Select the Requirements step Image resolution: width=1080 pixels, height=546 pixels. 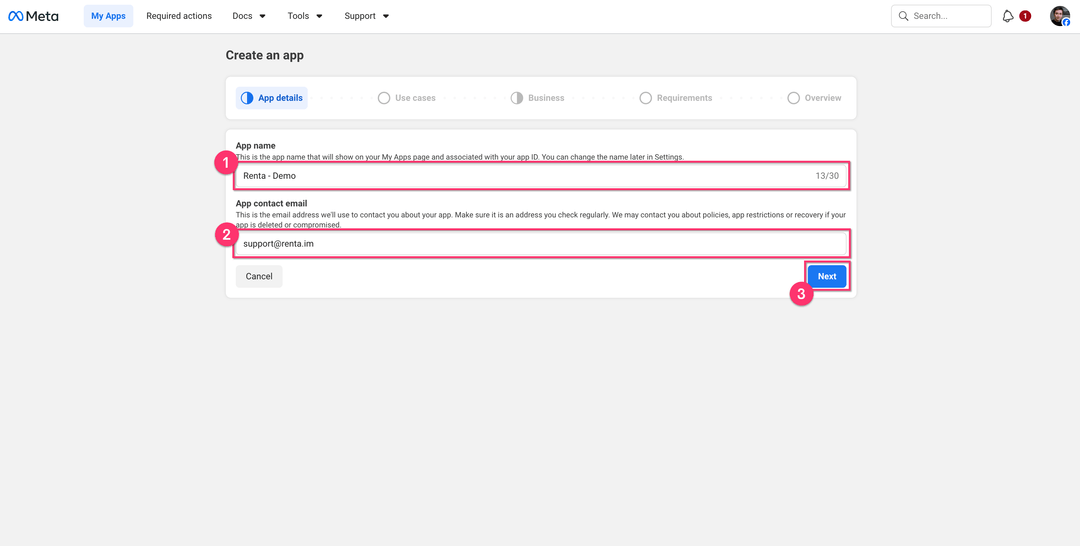676,98
